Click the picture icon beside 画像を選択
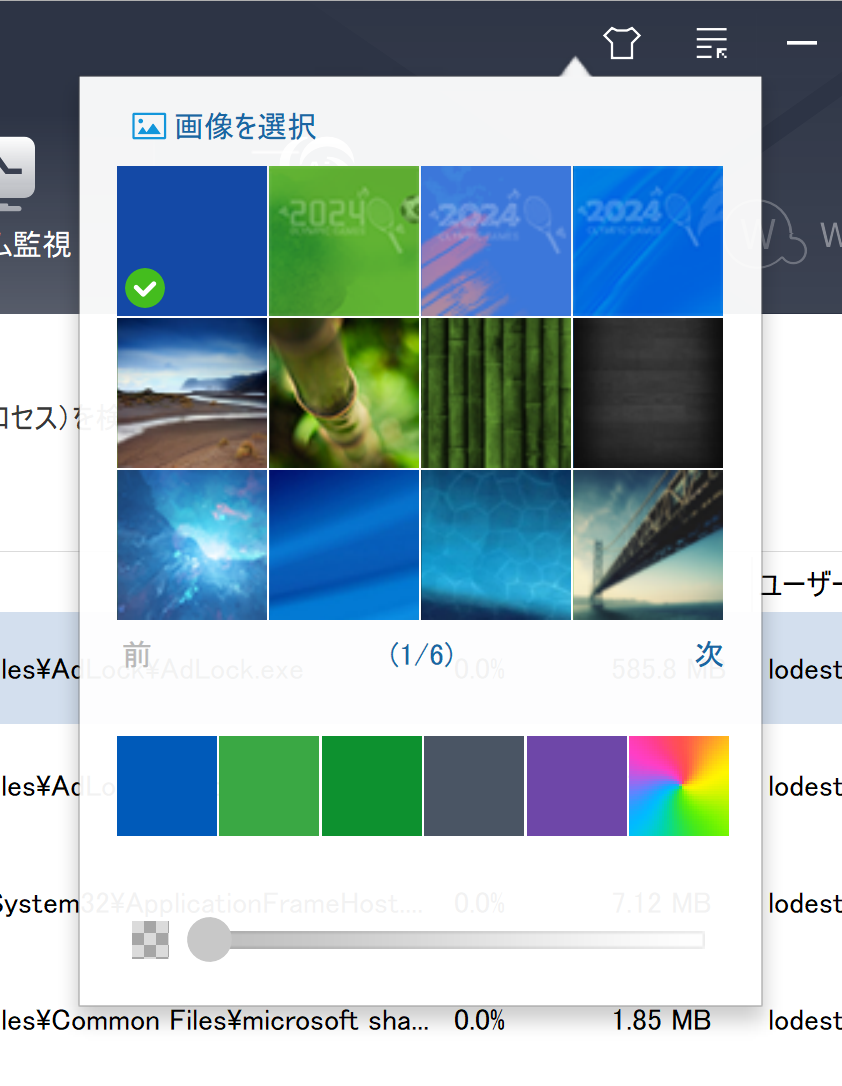 pyautogui.click(x=148, y=126)
